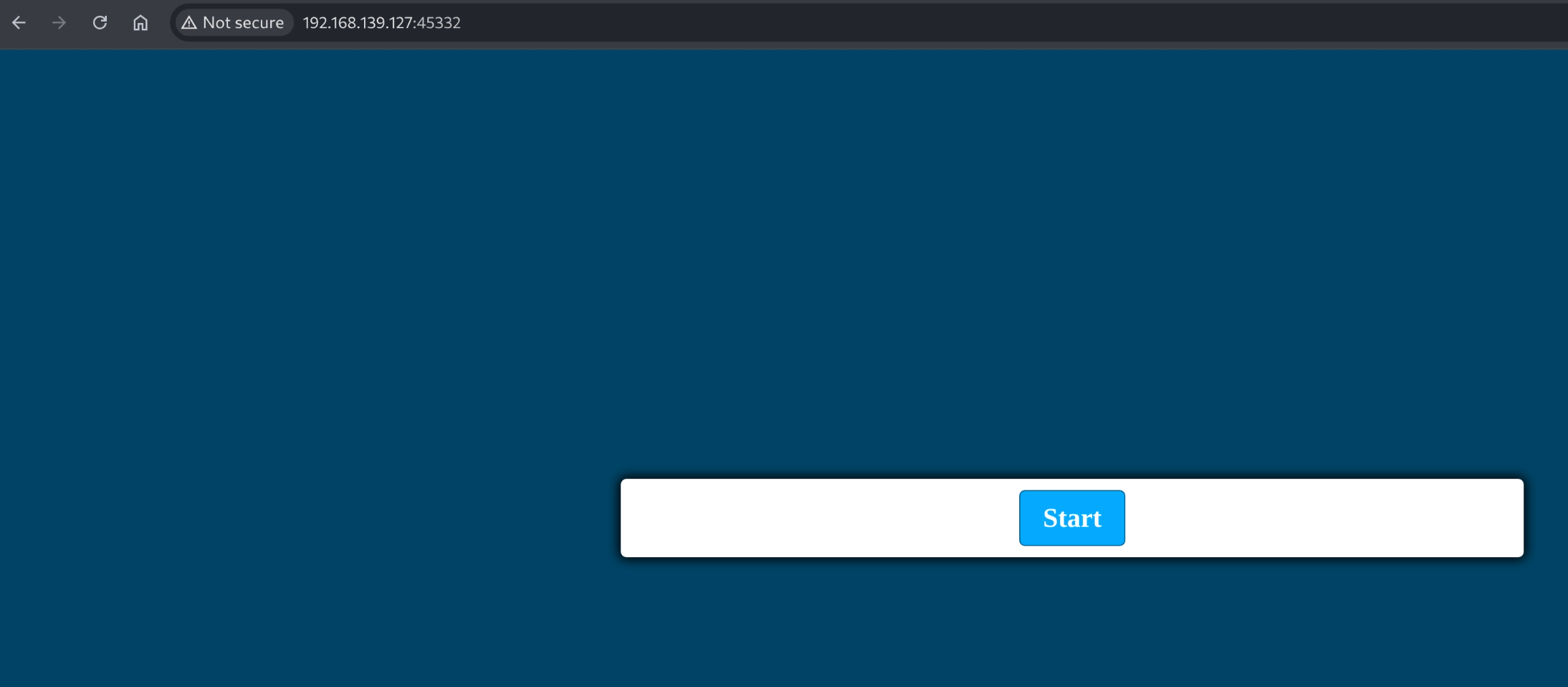Click empty address bar space after the URL
Viewport: 1568px width, 687px height.
click(x=1003, y=23)
